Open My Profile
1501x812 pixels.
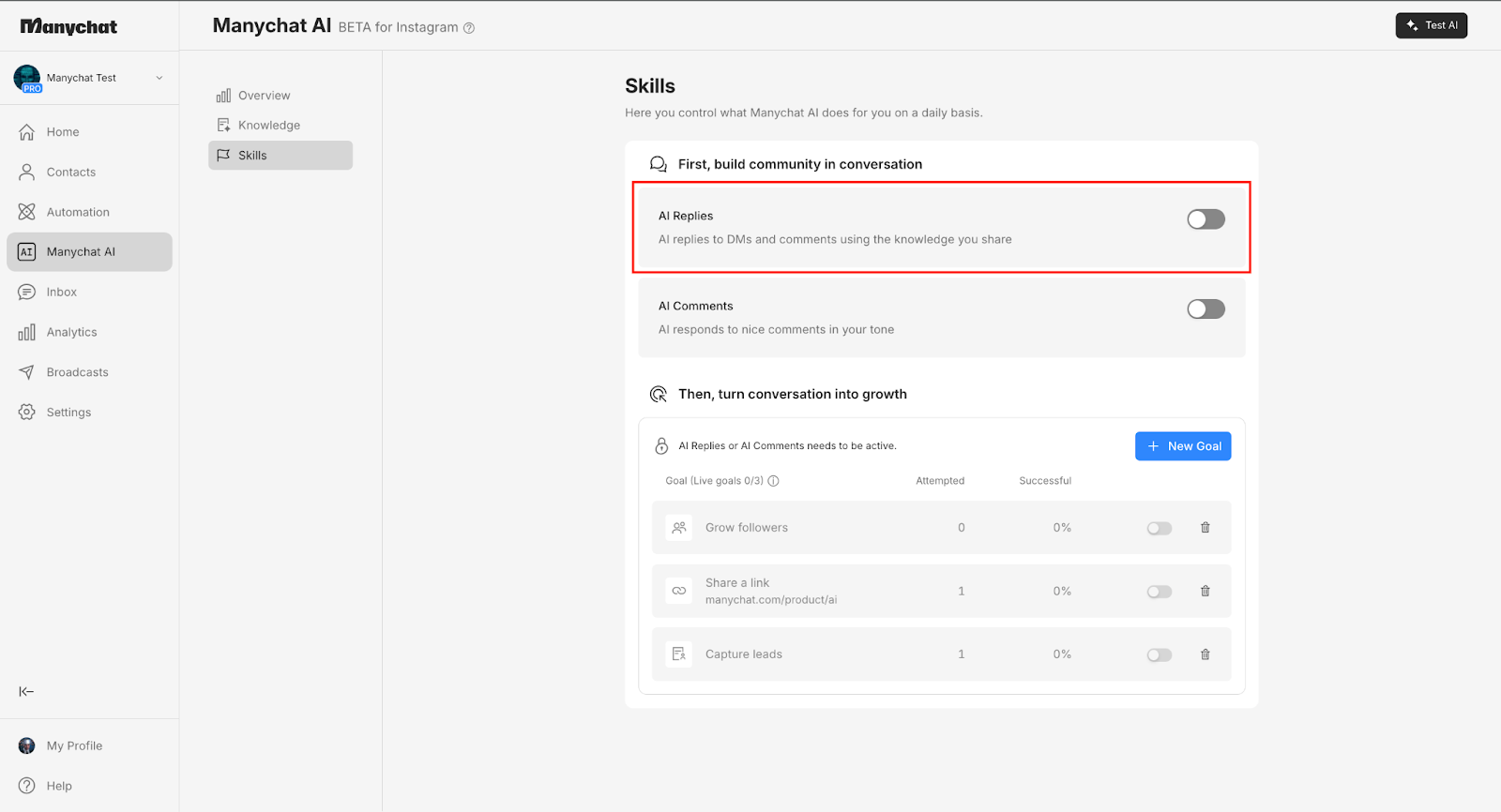74,746
